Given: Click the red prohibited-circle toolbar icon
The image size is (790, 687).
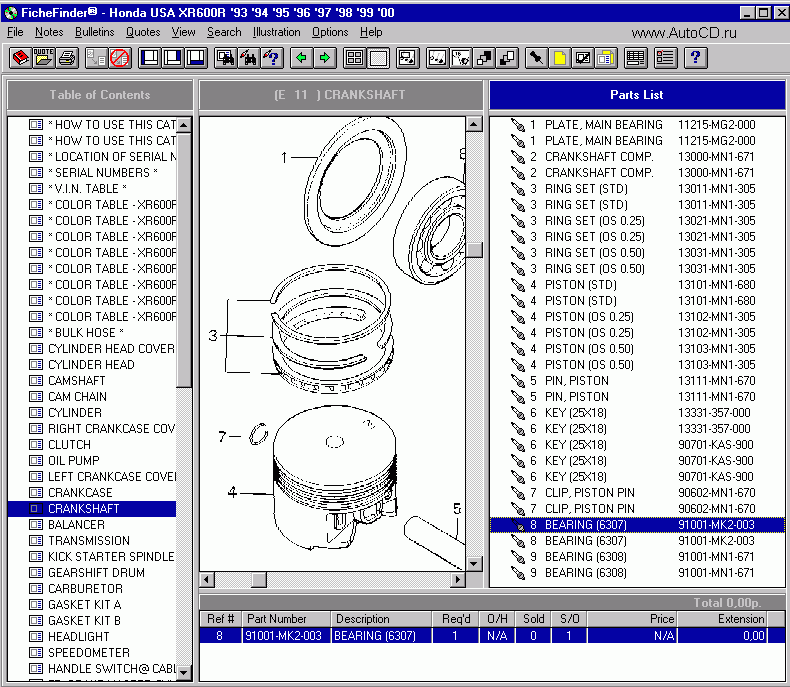Looking at the screenshot, I should coord(119,58).
